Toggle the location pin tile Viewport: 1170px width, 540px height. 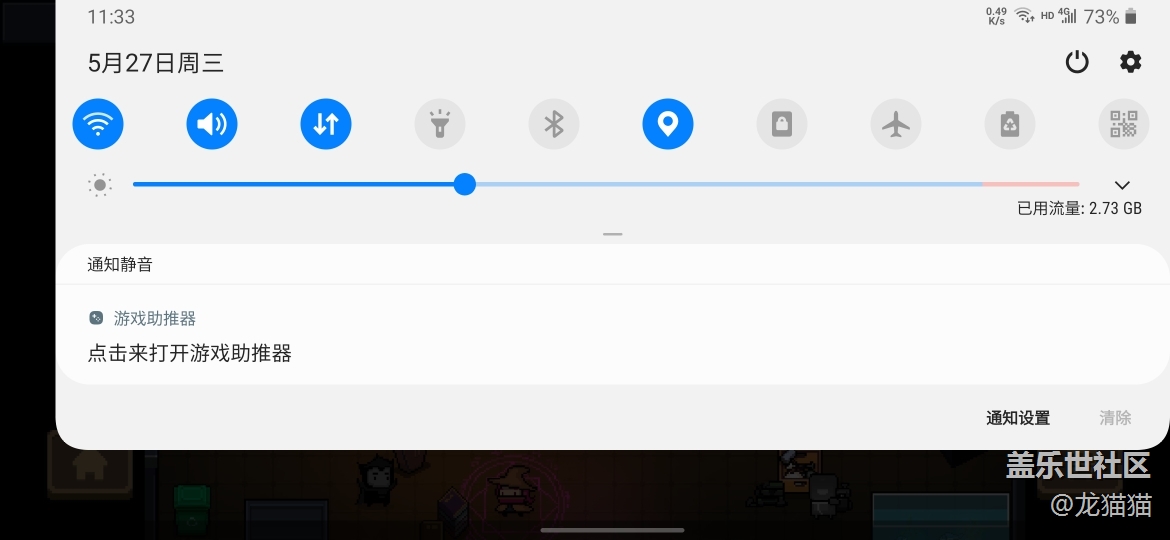(x=668, y=124)
